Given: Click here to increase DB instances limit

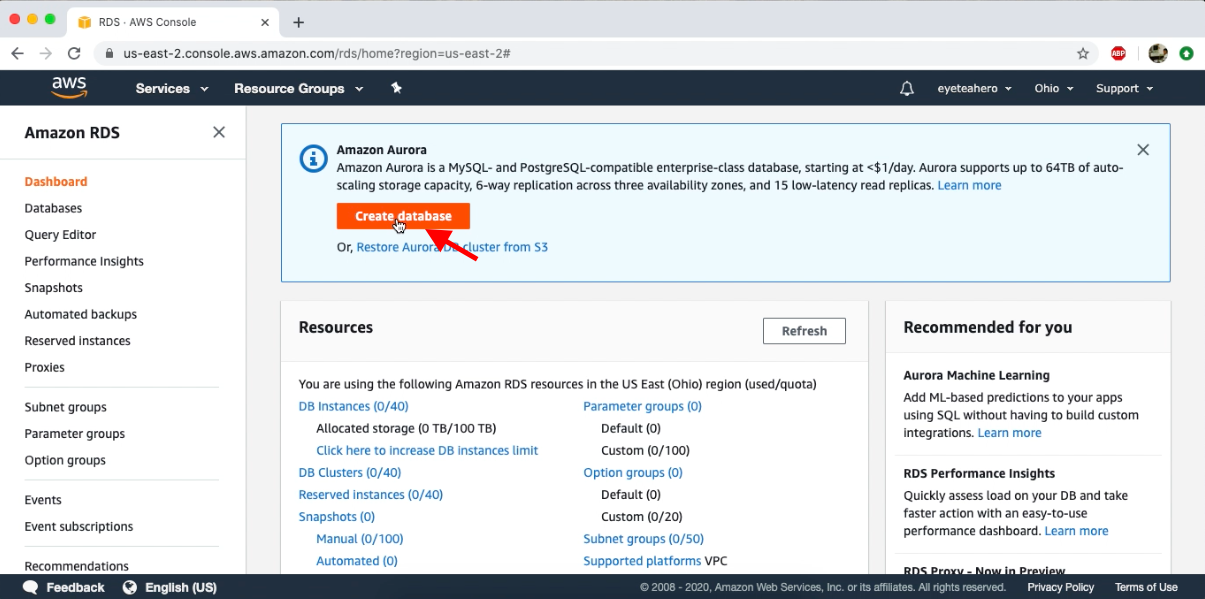Looking at the screenshot, I should [427, 450].
